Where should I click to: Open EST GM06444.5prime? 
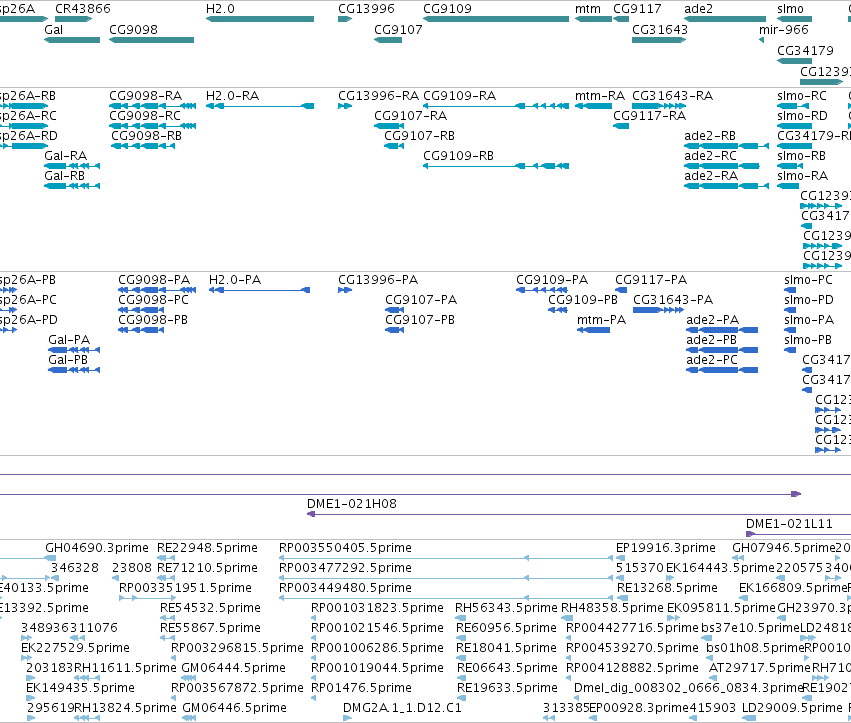(x=189, y=678)
